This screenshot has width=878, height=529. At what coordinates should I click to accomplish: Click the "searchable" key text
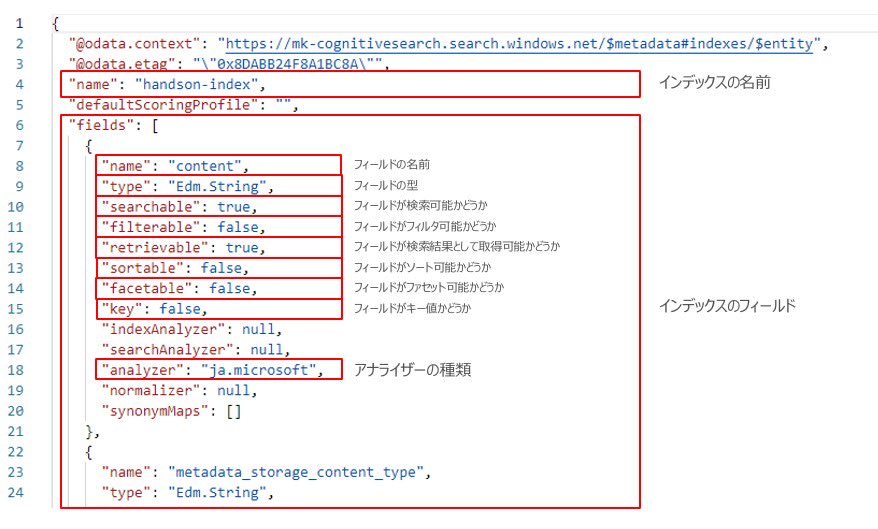151,207
